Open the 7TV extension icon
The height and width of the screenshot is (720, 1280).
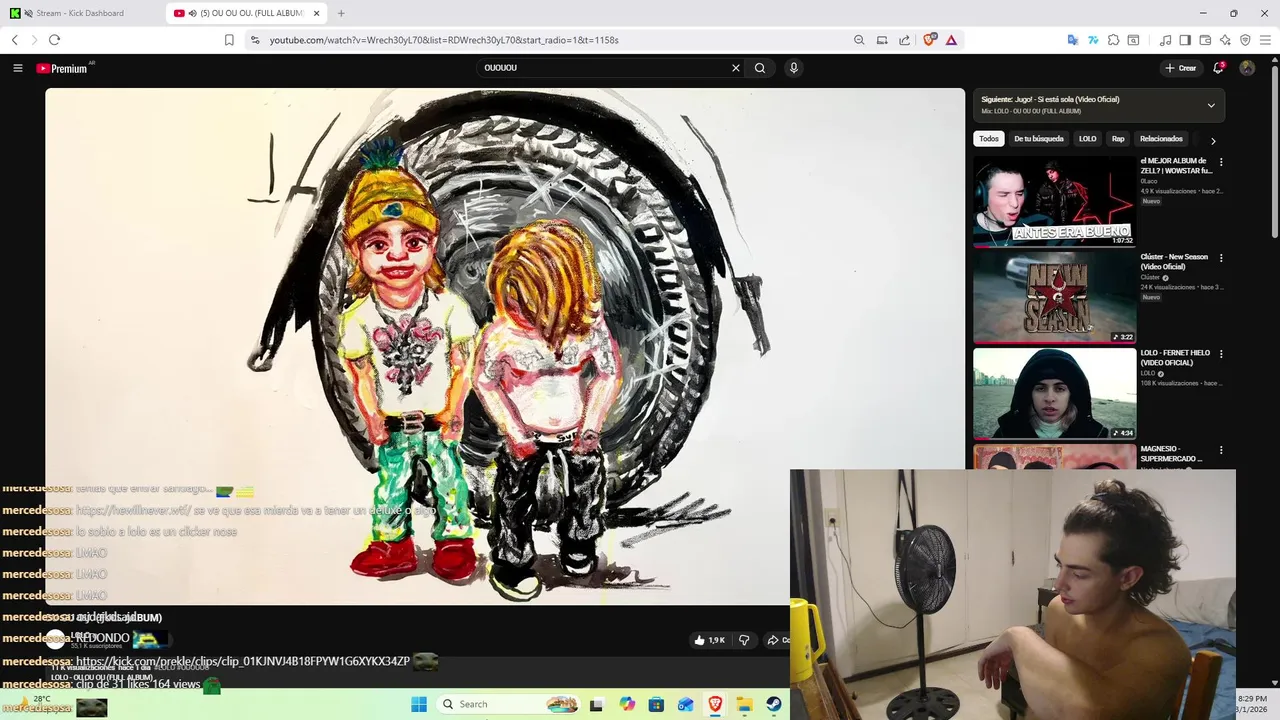[1093, 40]
